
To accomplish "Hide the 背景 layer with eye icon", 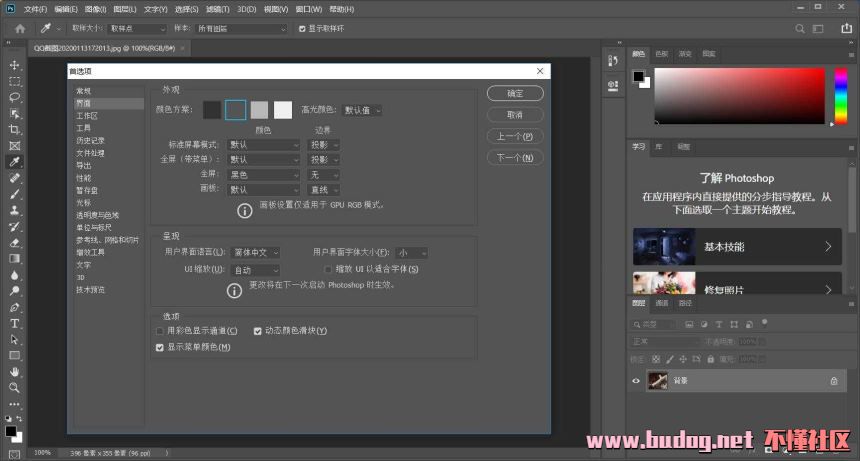I will (636, 381).
